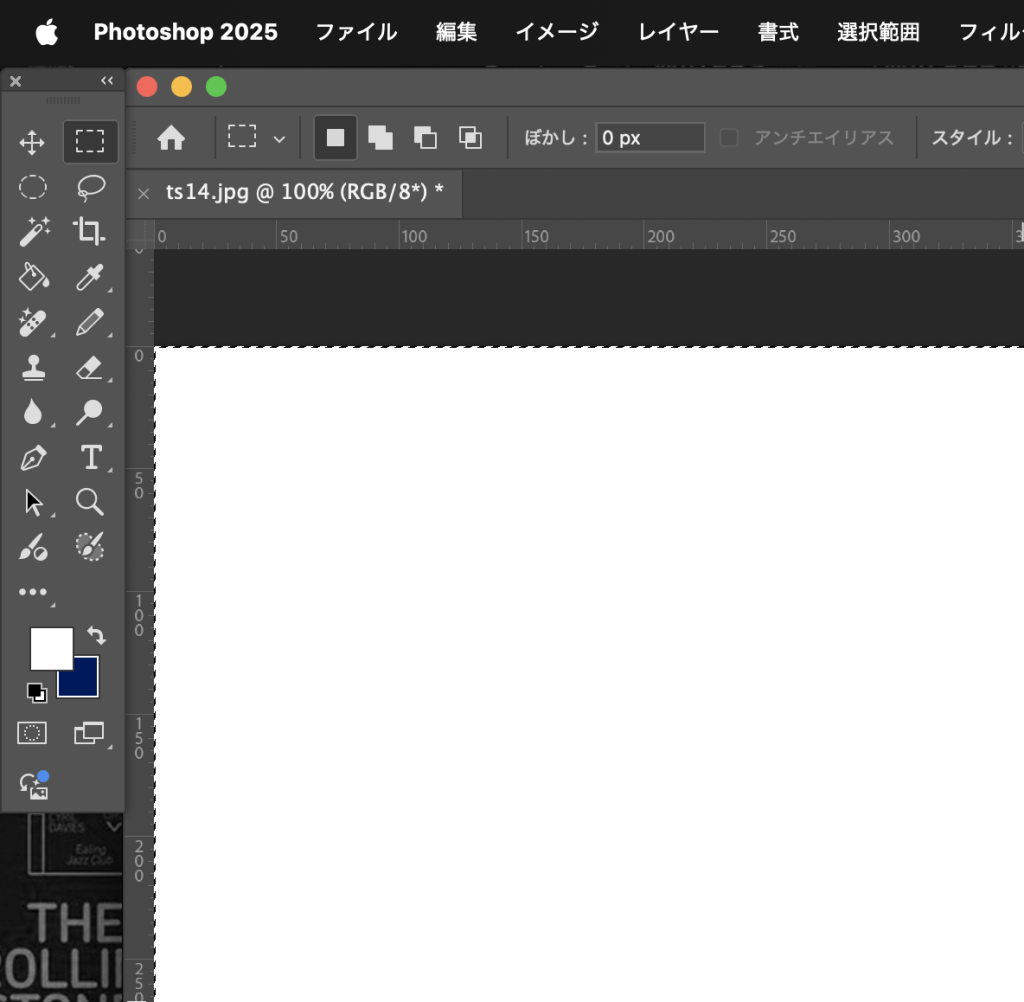Switch to the ts14.jpg document tab
Image resolution: width=1024 pixels, height=1002 pixels.
pos(304,193)
